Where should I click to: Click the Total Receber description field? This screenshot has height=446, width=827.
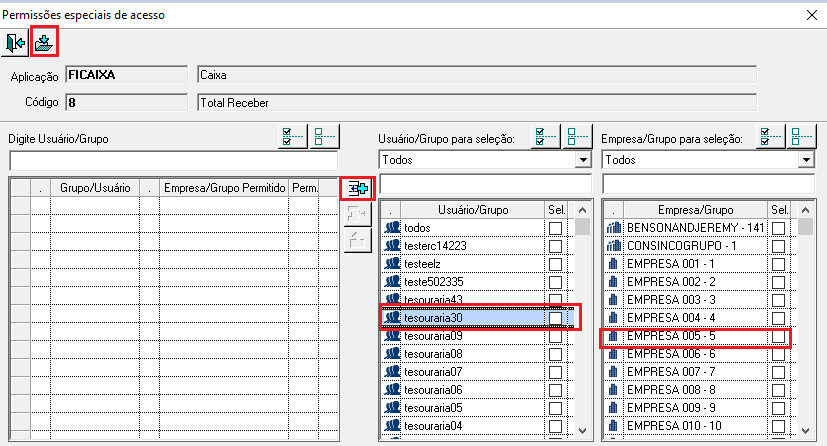click(477, 102)
